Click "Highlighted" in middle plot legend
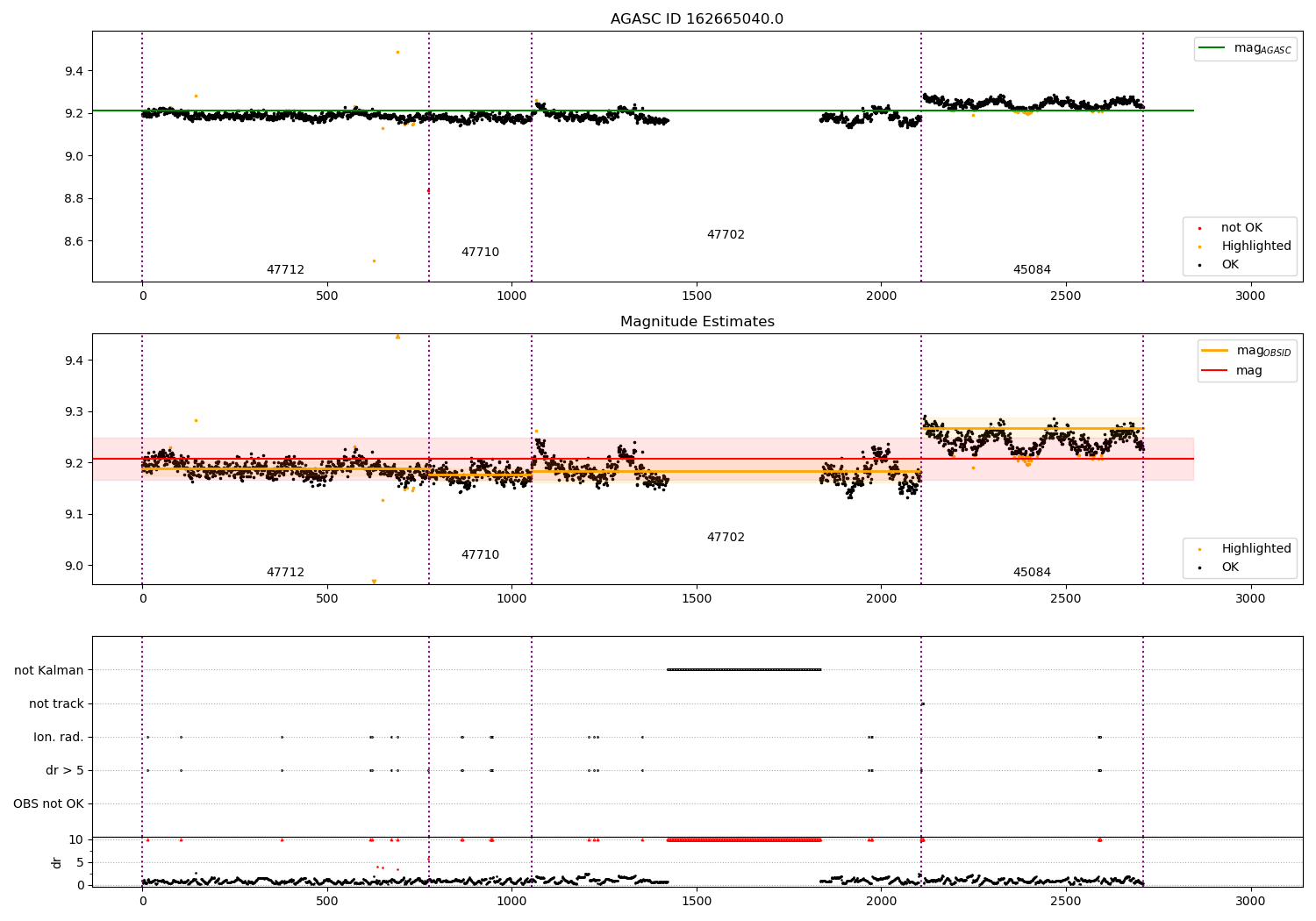 tap(1247, 549)
